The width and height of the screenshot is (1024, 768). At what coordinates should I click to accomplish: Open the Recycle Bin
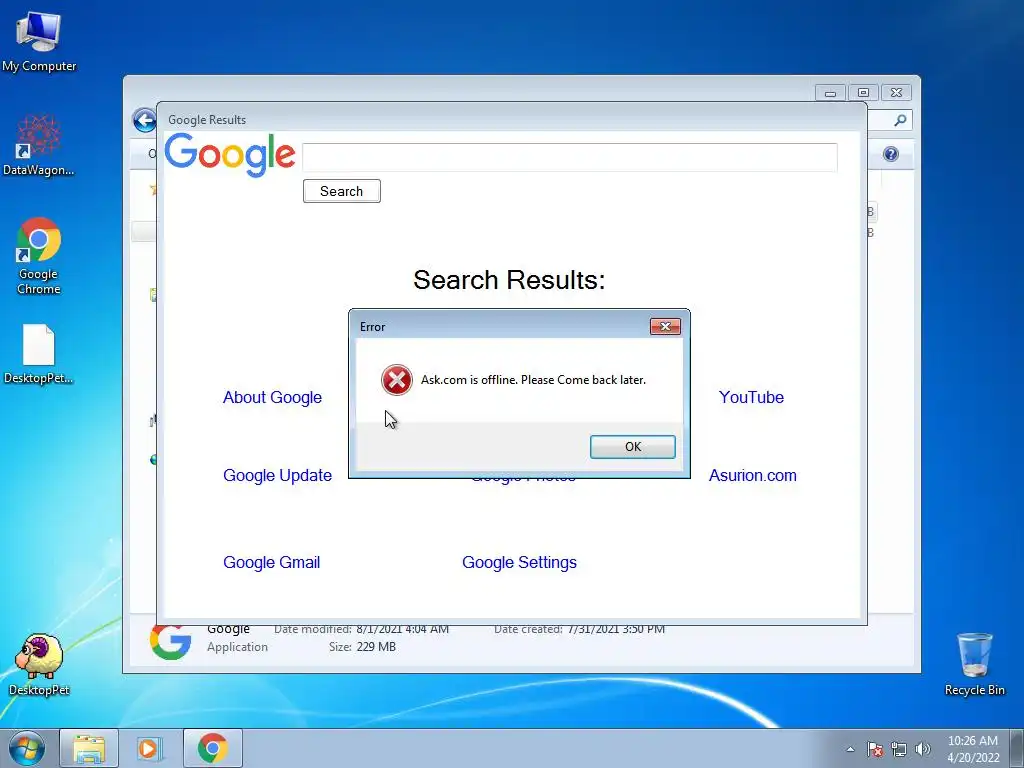pos(974,664)
